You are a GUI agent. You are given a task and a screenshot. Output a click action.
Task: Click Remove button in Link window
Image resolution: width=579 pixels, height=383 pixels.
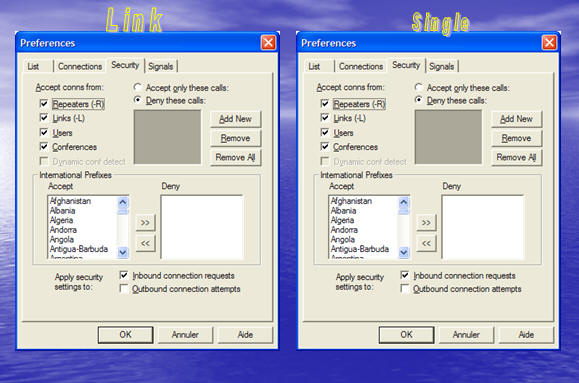[x=236, y=138]
